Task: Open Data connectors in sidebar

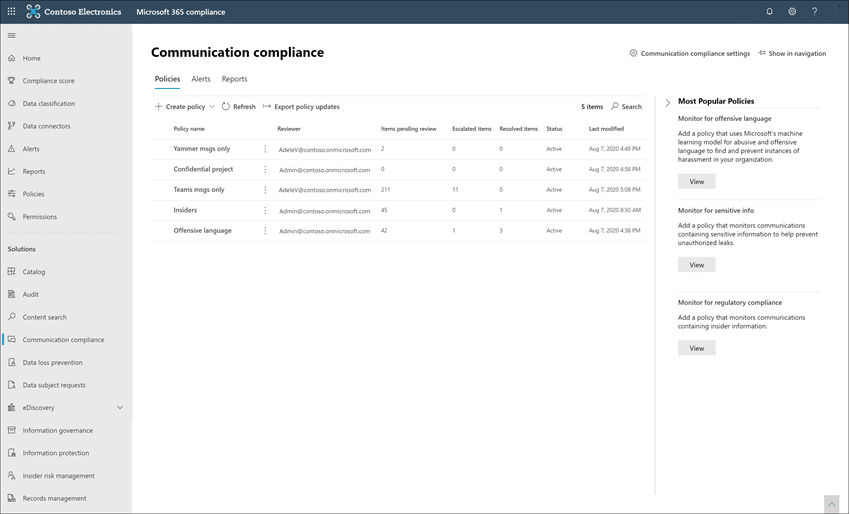Action: click(x=46, y=126)
